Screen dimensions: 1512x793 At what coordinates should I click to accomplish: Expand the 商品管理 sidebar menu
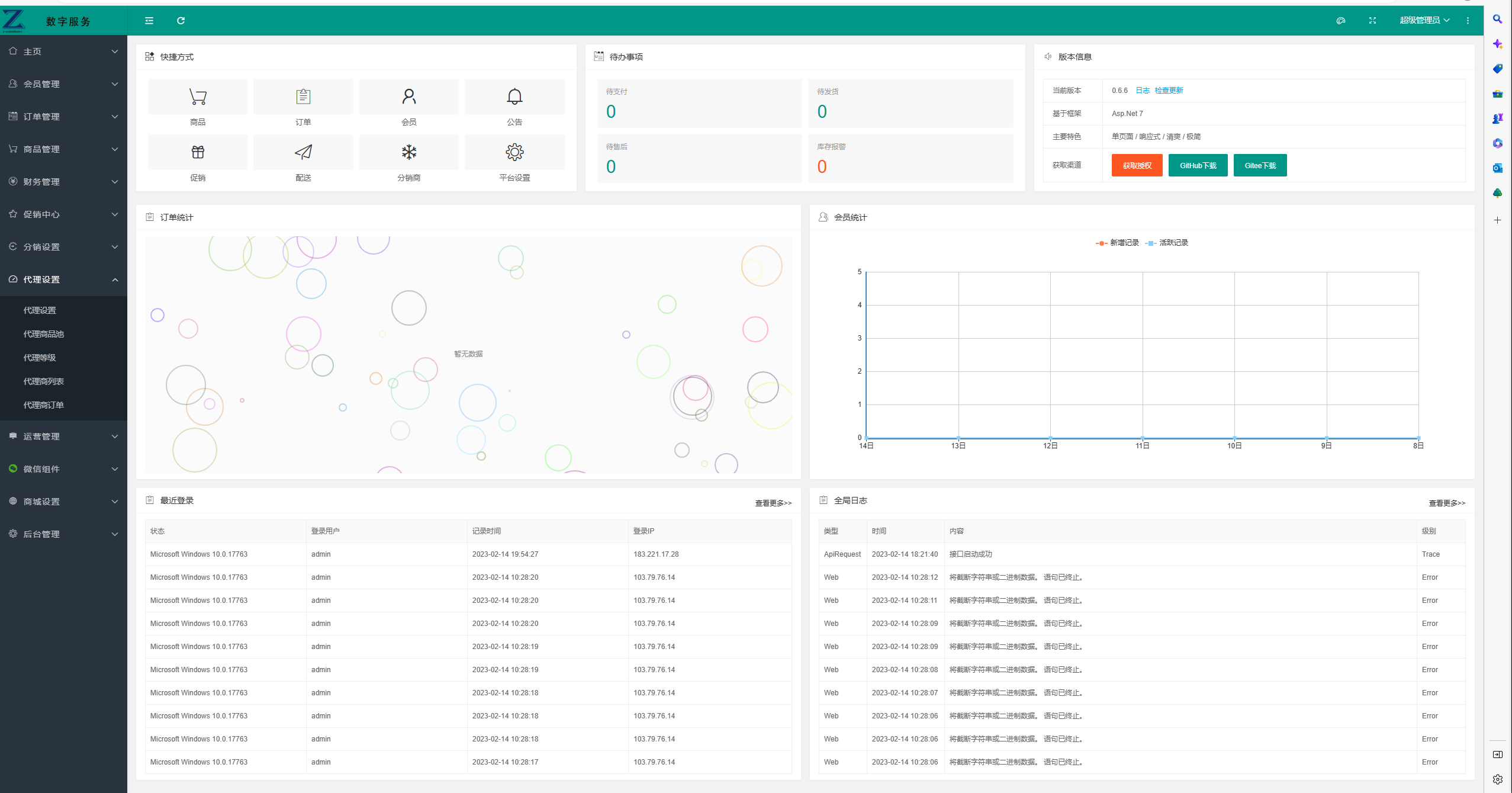coord(63,149)
